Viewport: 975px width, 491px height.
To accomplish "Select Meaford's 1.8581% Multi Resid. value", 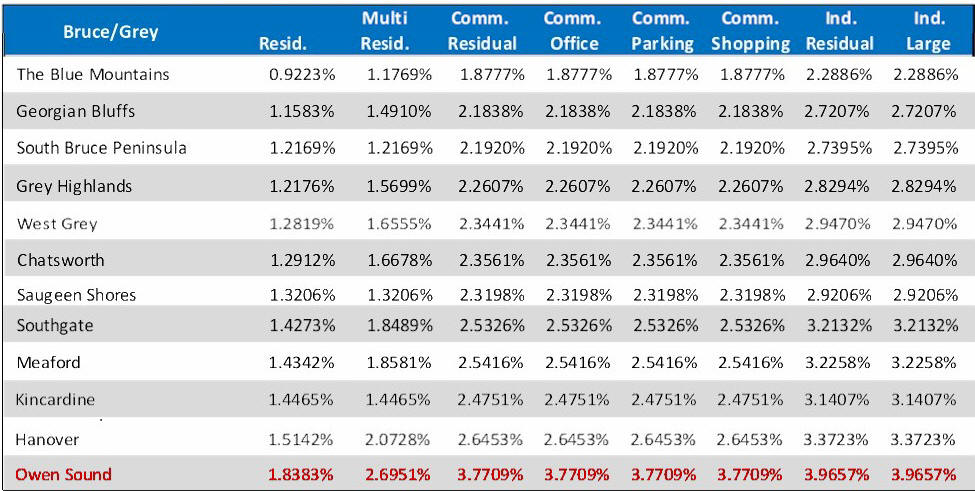I will [399, 362].
